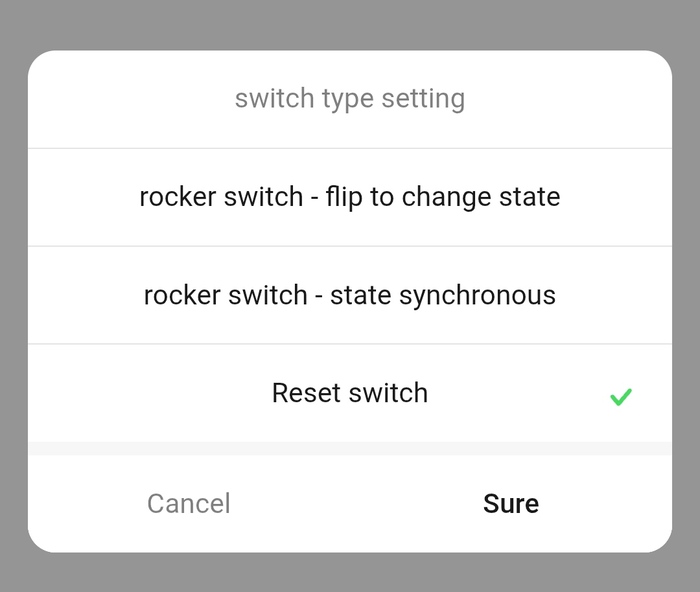
Task: Choose rocker switch - state synchronous option
Action: coord(349,295)
